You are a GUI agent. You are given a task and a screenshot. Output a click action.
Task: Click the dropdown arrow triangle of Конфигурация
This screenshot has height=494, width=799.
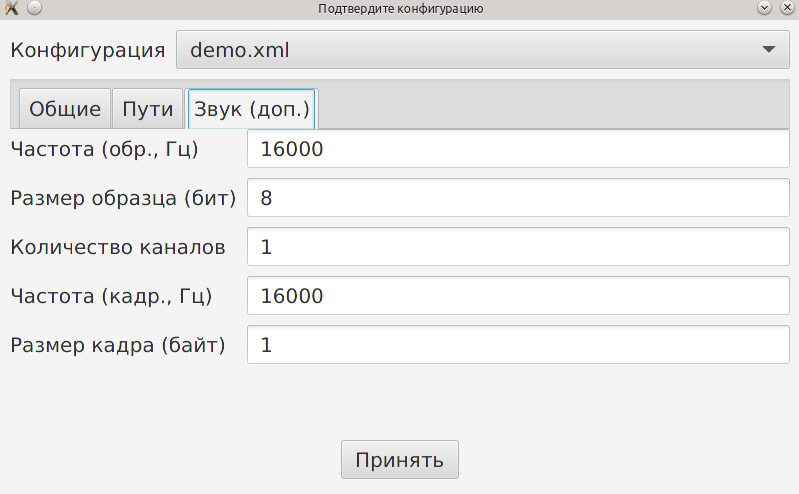(768, 49)
